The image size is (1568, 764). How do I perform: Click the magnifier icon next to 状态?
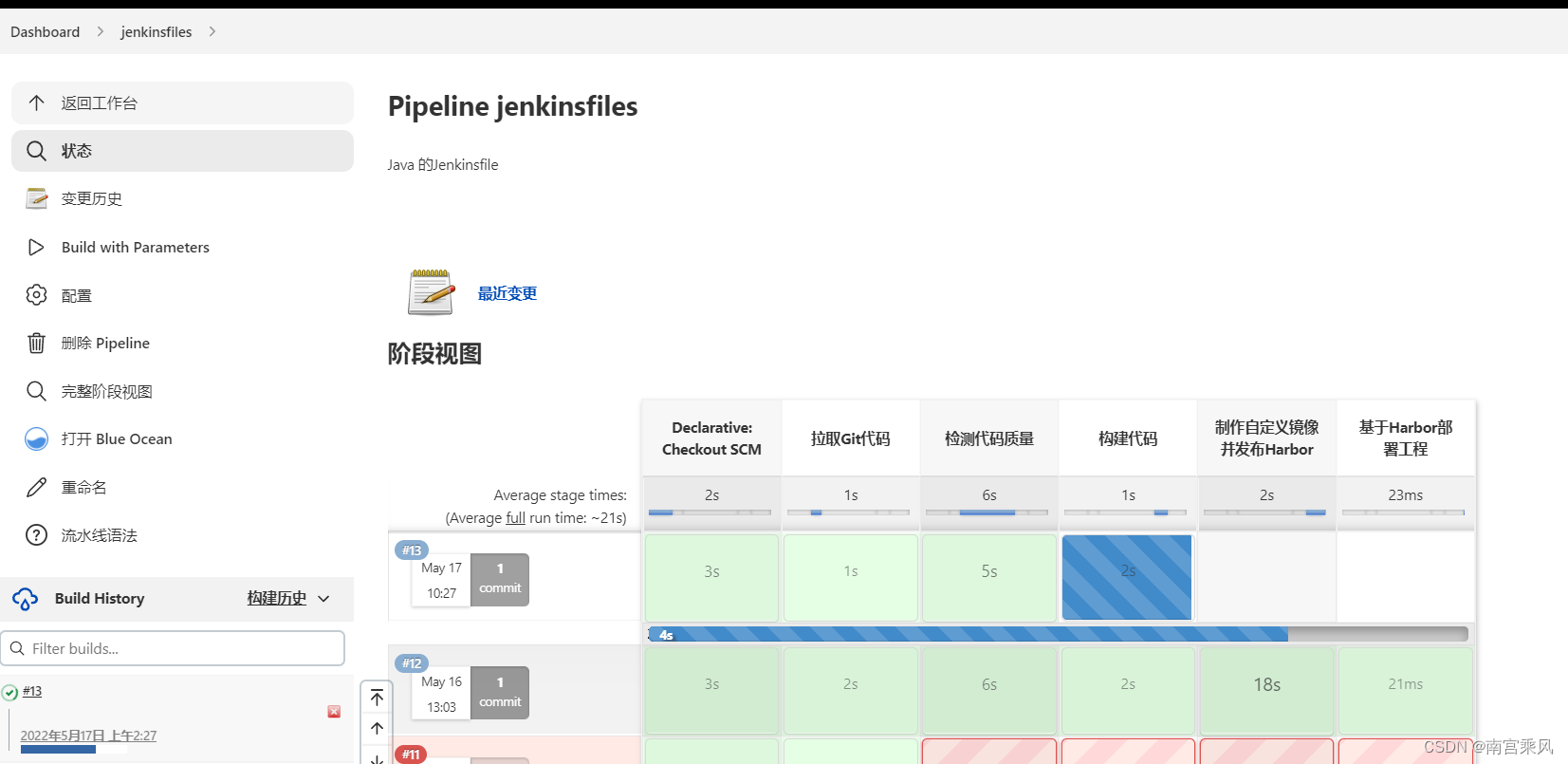click(36, 151)
